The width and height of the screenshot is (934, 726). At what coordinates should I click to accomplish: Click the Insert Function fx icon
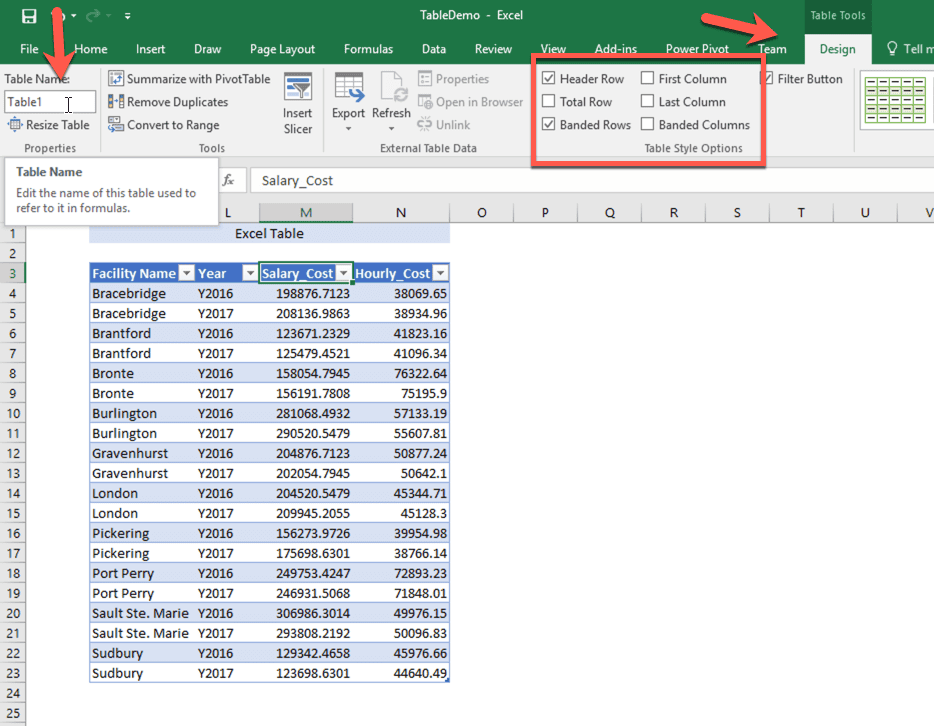[x=231, y=180]
